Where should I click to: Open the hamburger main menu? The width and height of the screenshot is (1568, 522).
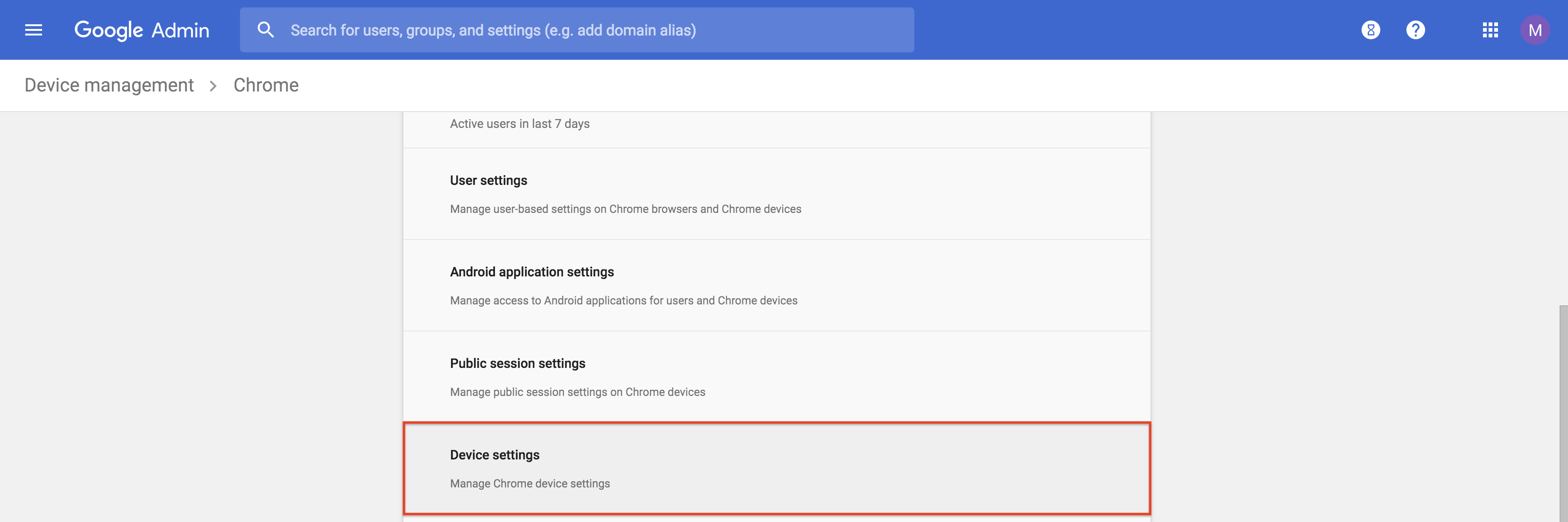click(34, 30)
